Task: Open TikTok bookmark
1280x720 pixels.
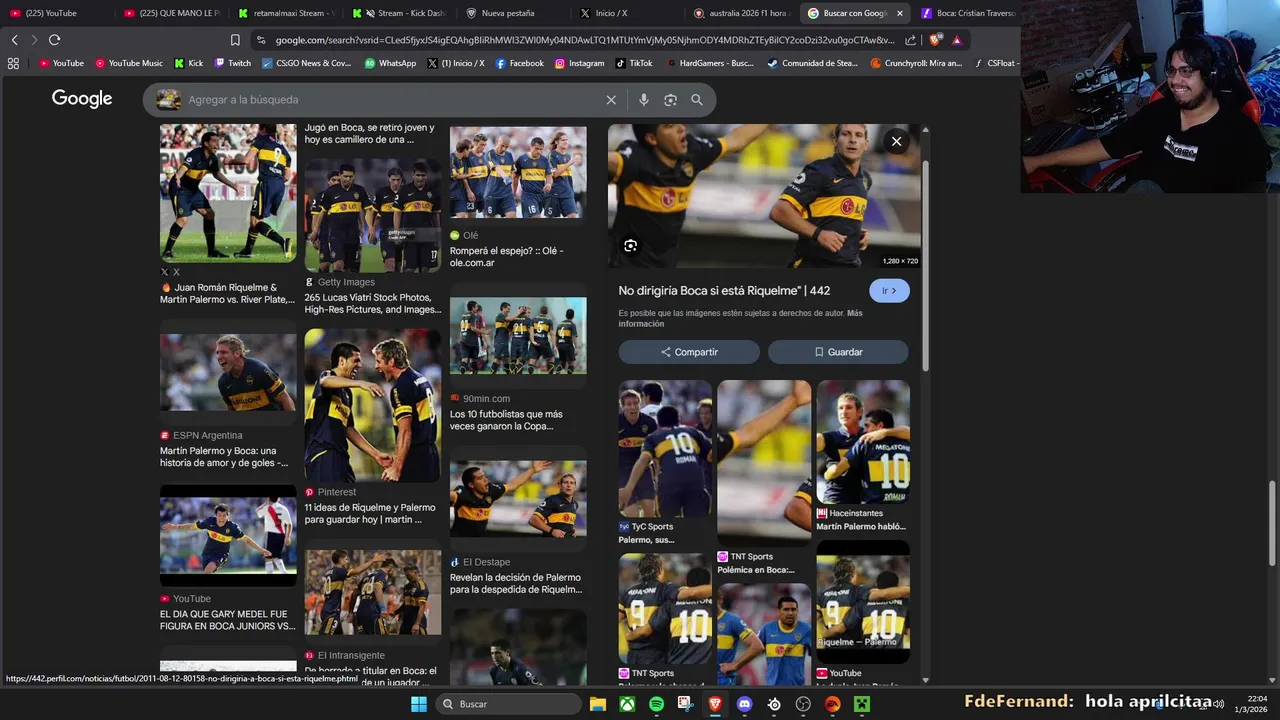Action: click(x=634, y=63)
